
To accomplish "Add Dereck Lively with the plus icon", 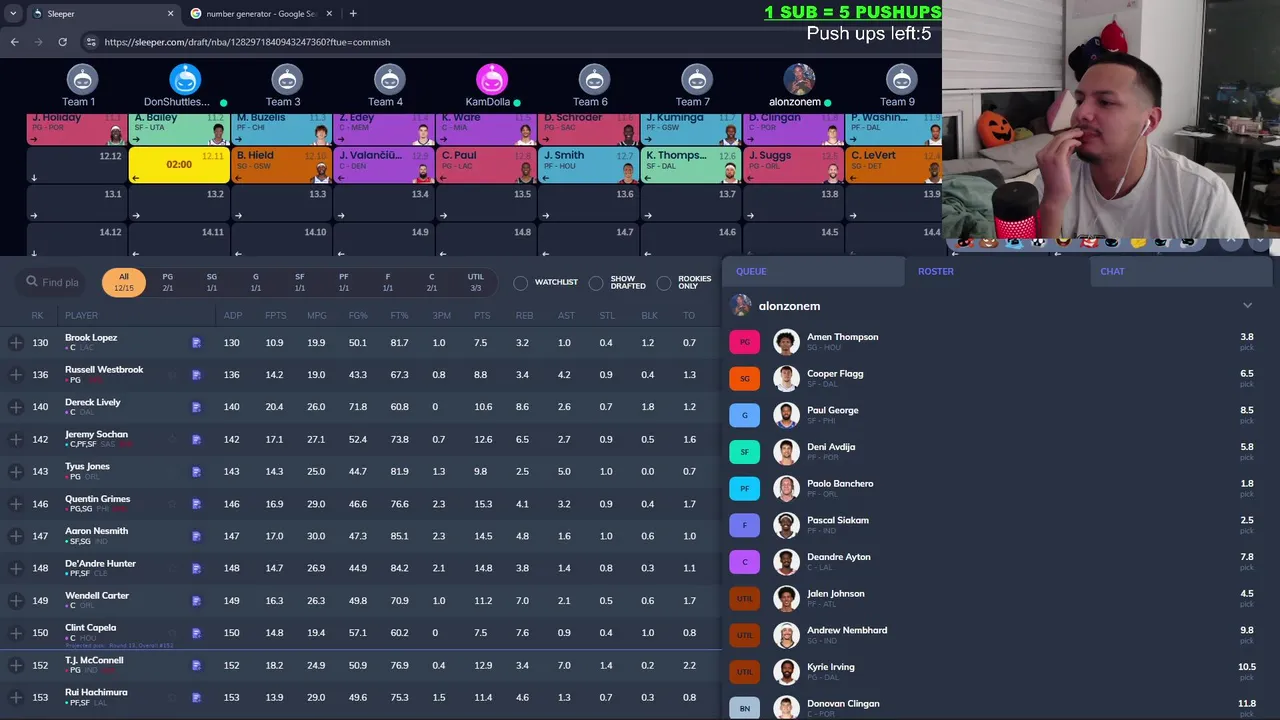I will (x=15, y=407).
